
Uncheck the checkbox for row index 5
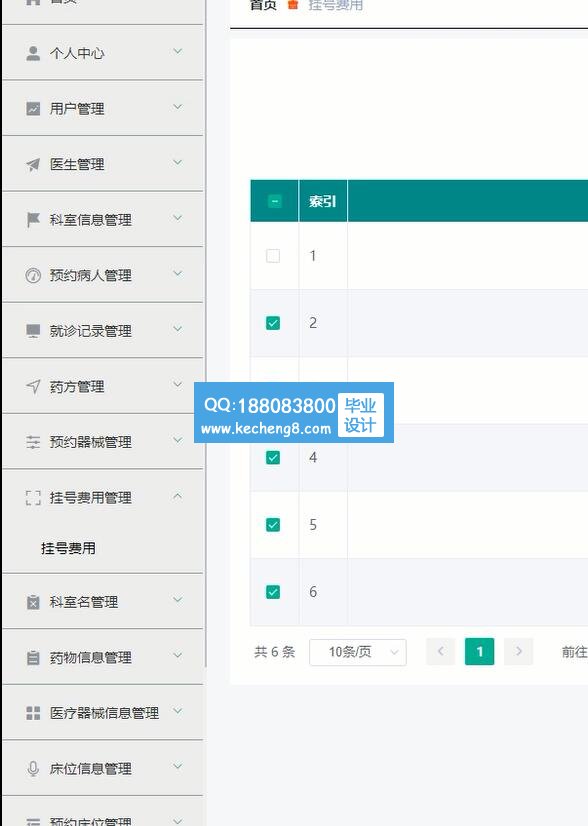point(273,525)
